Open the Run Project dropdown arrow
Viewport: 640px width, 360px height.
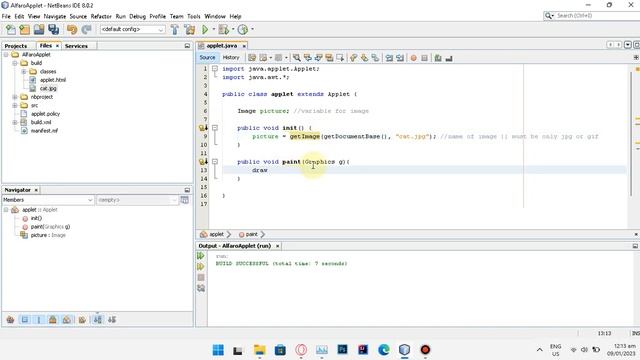(213, 29)
